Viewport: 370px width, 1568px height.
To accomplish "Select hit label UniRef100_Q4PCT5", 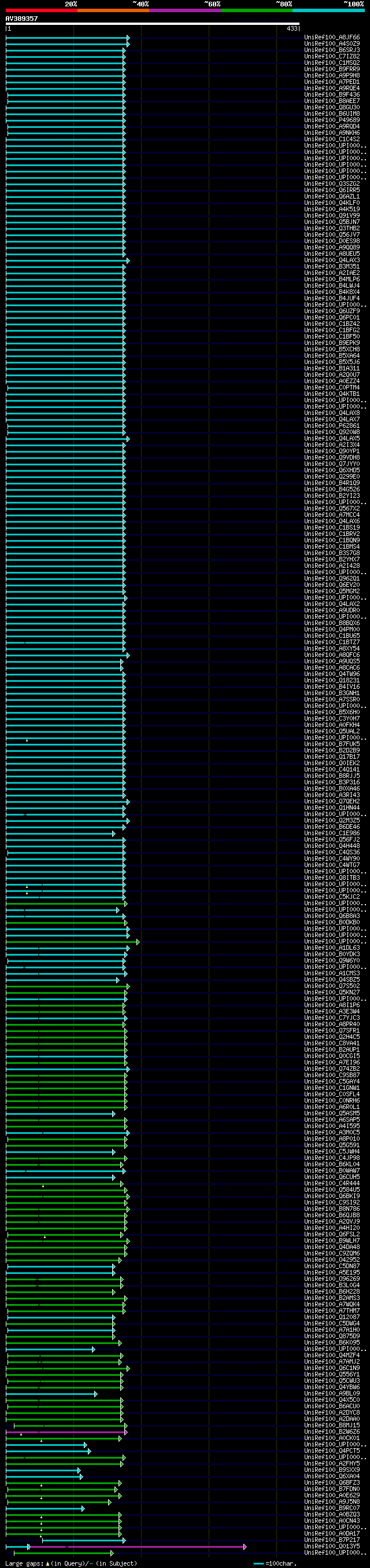I will (332, 1451).
